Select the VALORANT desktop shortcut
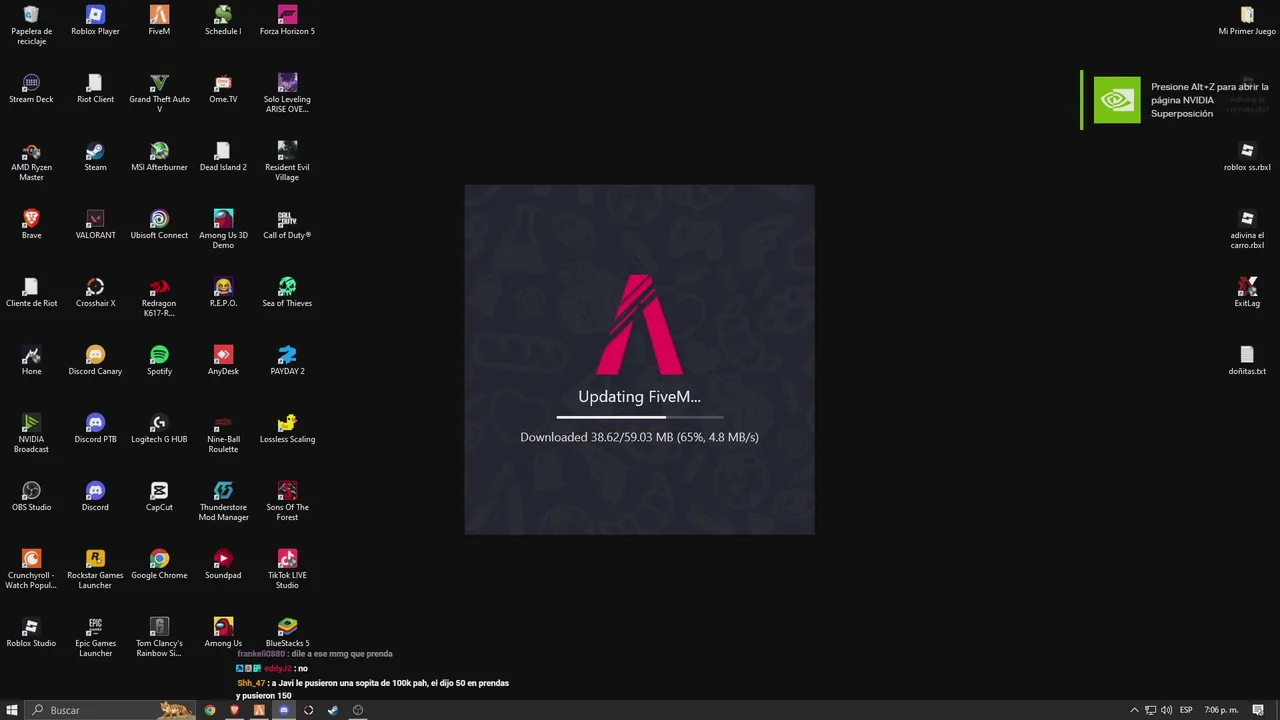Screen dimensions: 1280x720 click(95, 224)
